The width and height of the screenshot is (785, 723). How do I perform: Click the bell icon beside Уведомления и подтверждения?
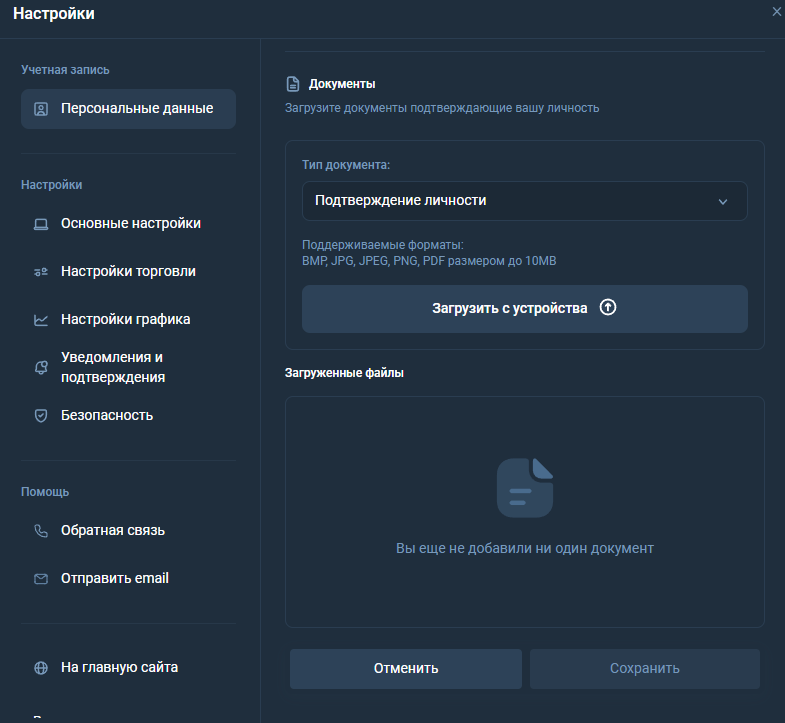41,368
